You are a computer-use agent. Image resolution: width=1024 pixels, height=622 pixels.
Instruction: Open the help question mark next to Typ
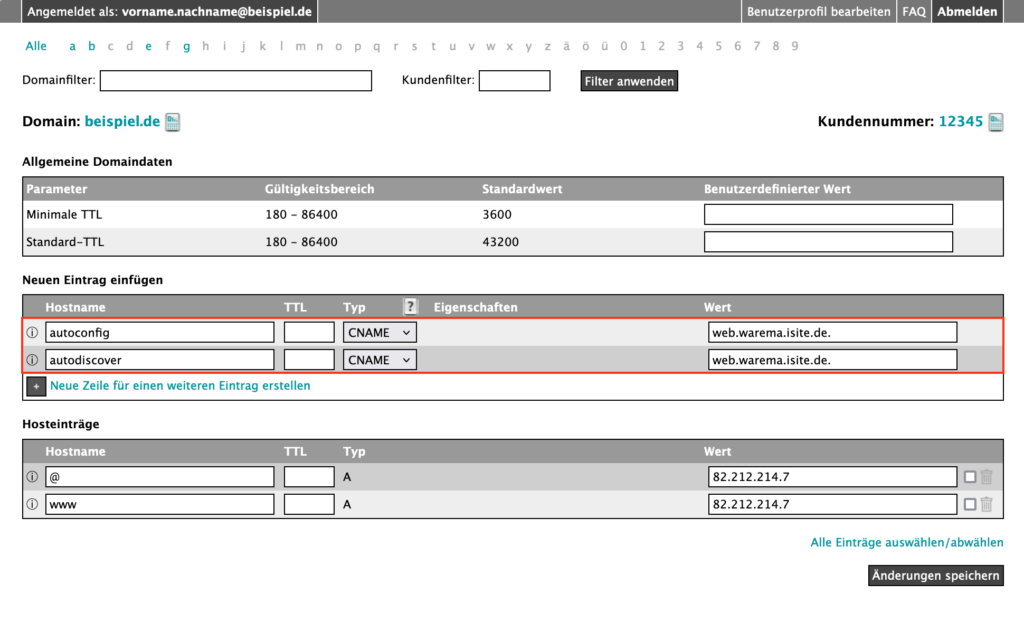(x=410, y=307)
